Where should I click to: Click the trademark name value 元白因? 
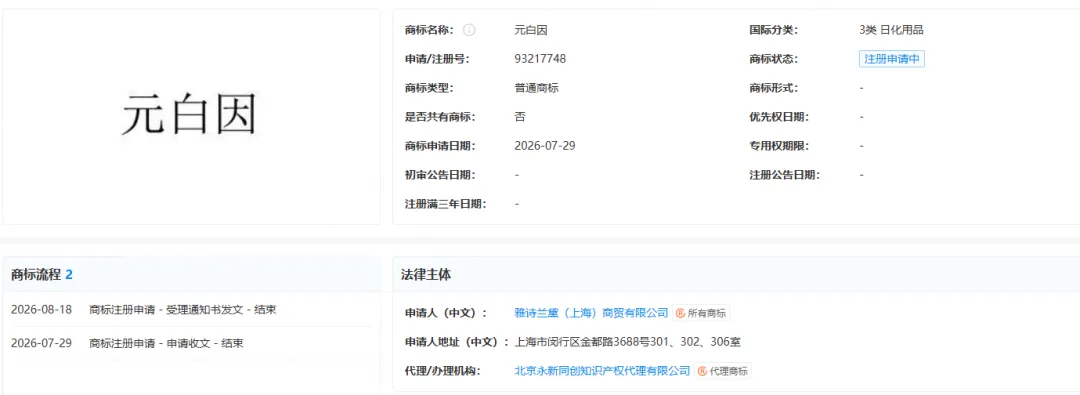[x=531, y=30]
